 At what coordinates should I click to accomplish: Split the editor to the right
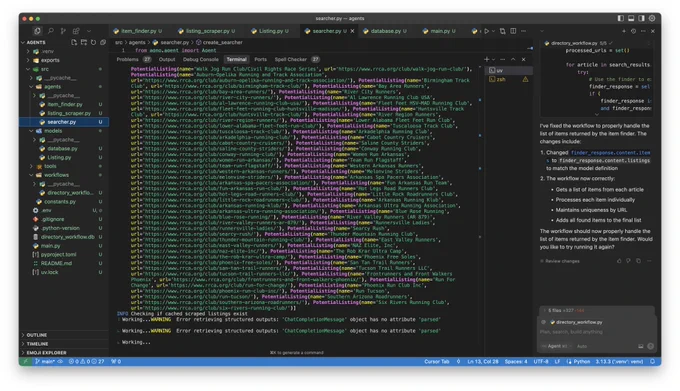pos(513,31)
